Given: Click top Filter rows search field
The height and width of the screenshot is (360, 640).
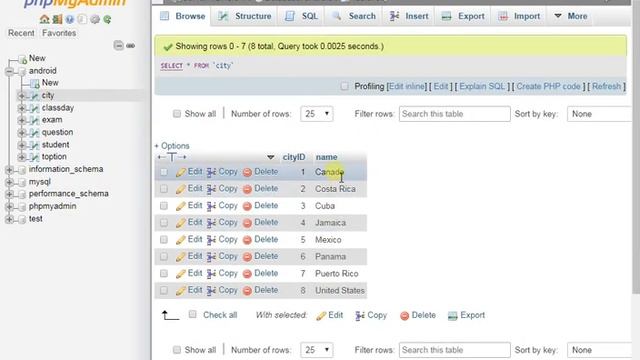Looking at the screenshot, I should pos(455,114).
